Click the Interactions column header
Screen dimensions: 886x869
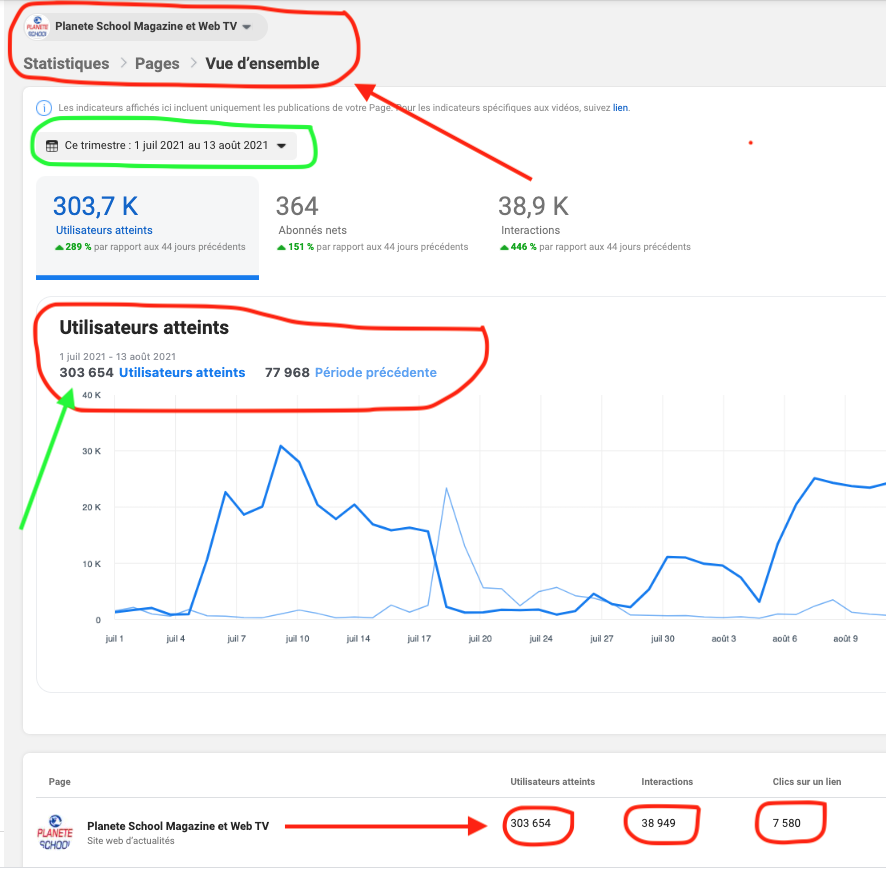(667, 781)
